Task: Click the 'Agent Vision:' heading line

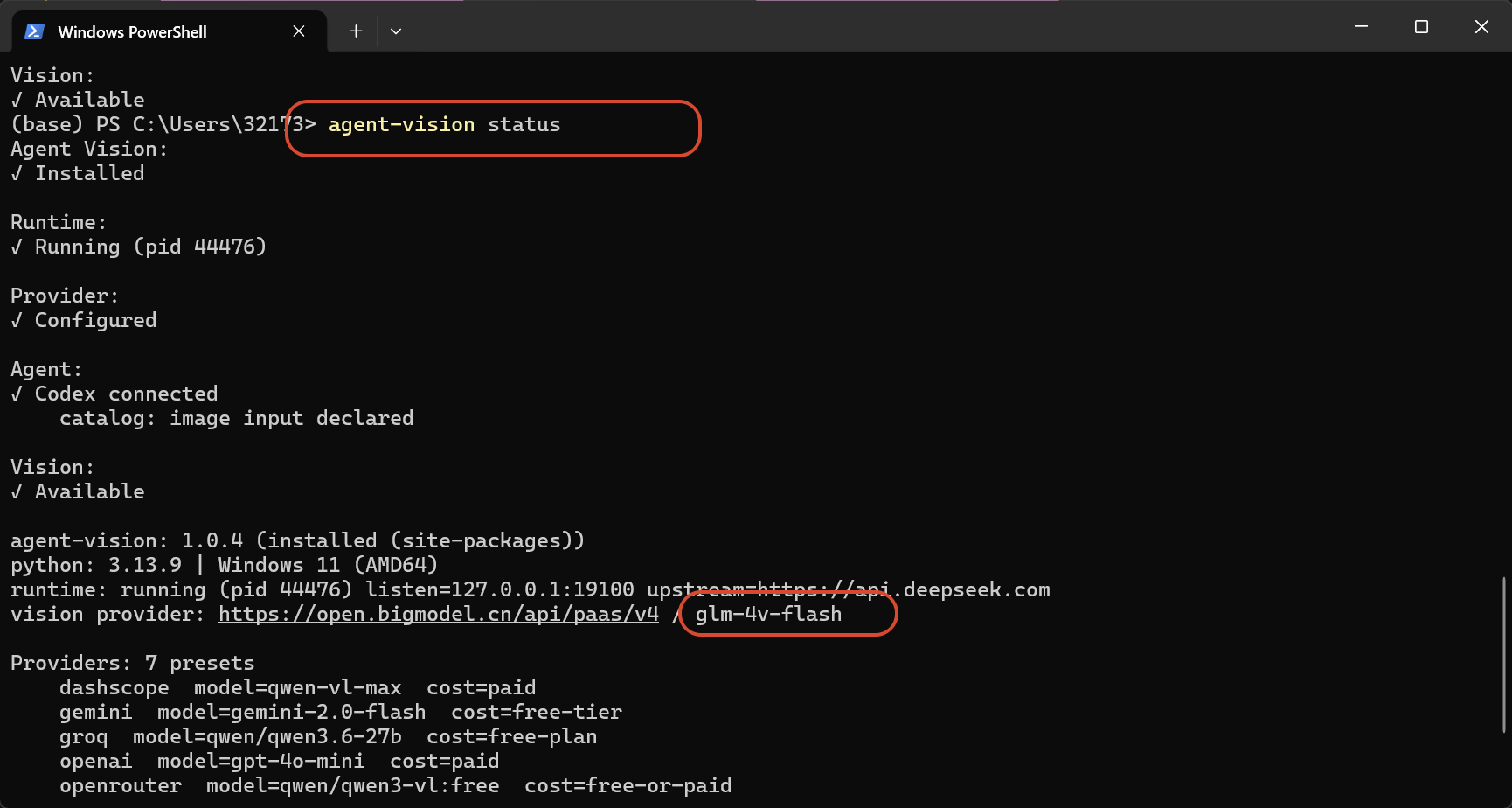Action: [89, 150]
